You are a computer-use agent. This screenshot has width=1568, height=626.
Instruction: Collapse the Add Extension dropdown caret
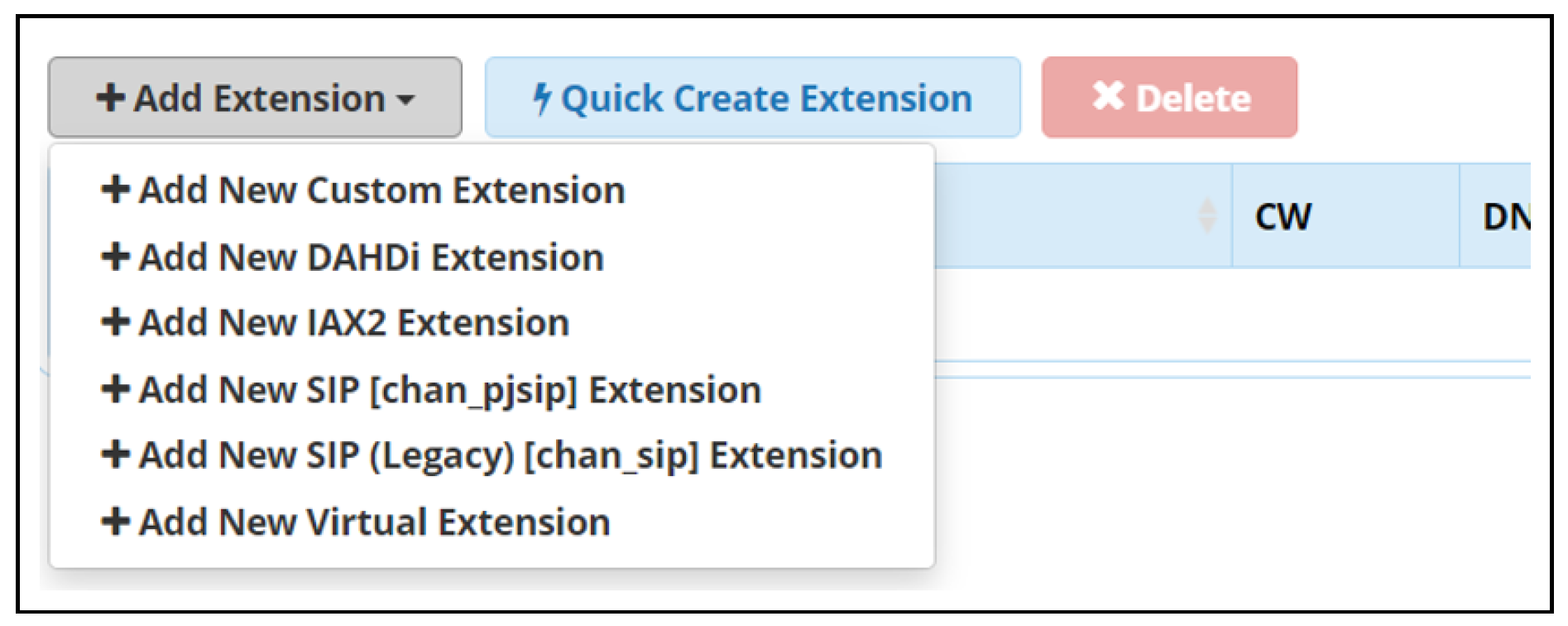(x=405, y=100)
